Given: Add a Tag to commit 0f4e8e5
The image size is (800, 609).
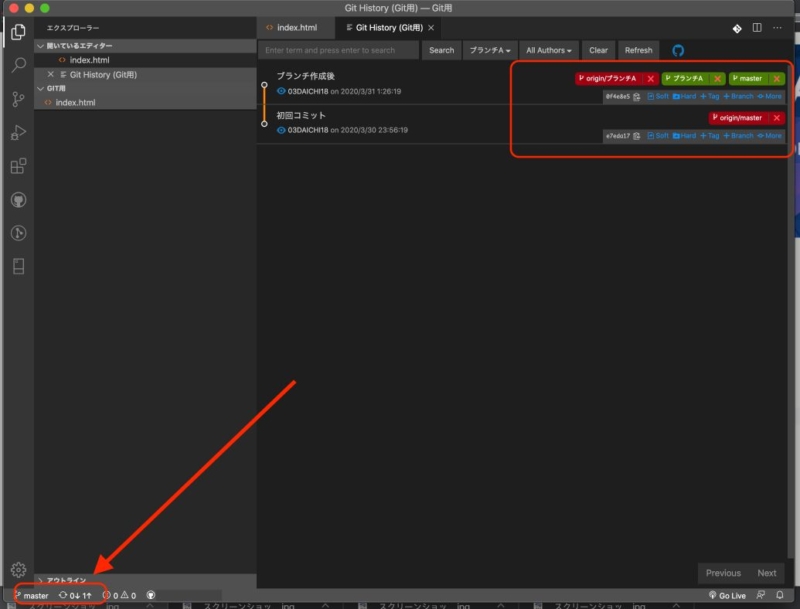Looking at the screenshot, I should (x=710, y=96).
